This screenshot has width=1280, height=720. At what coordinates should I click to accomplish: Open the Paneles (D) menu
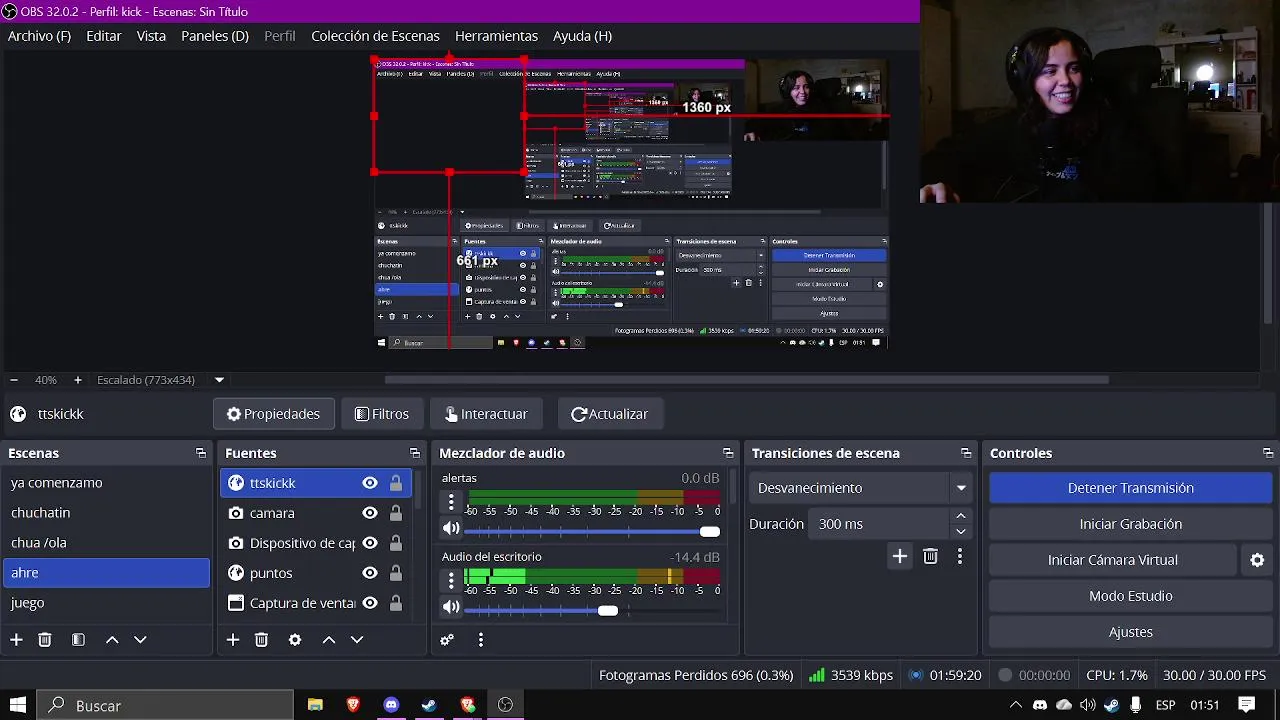pyautogui.click(x=215, y=36)
